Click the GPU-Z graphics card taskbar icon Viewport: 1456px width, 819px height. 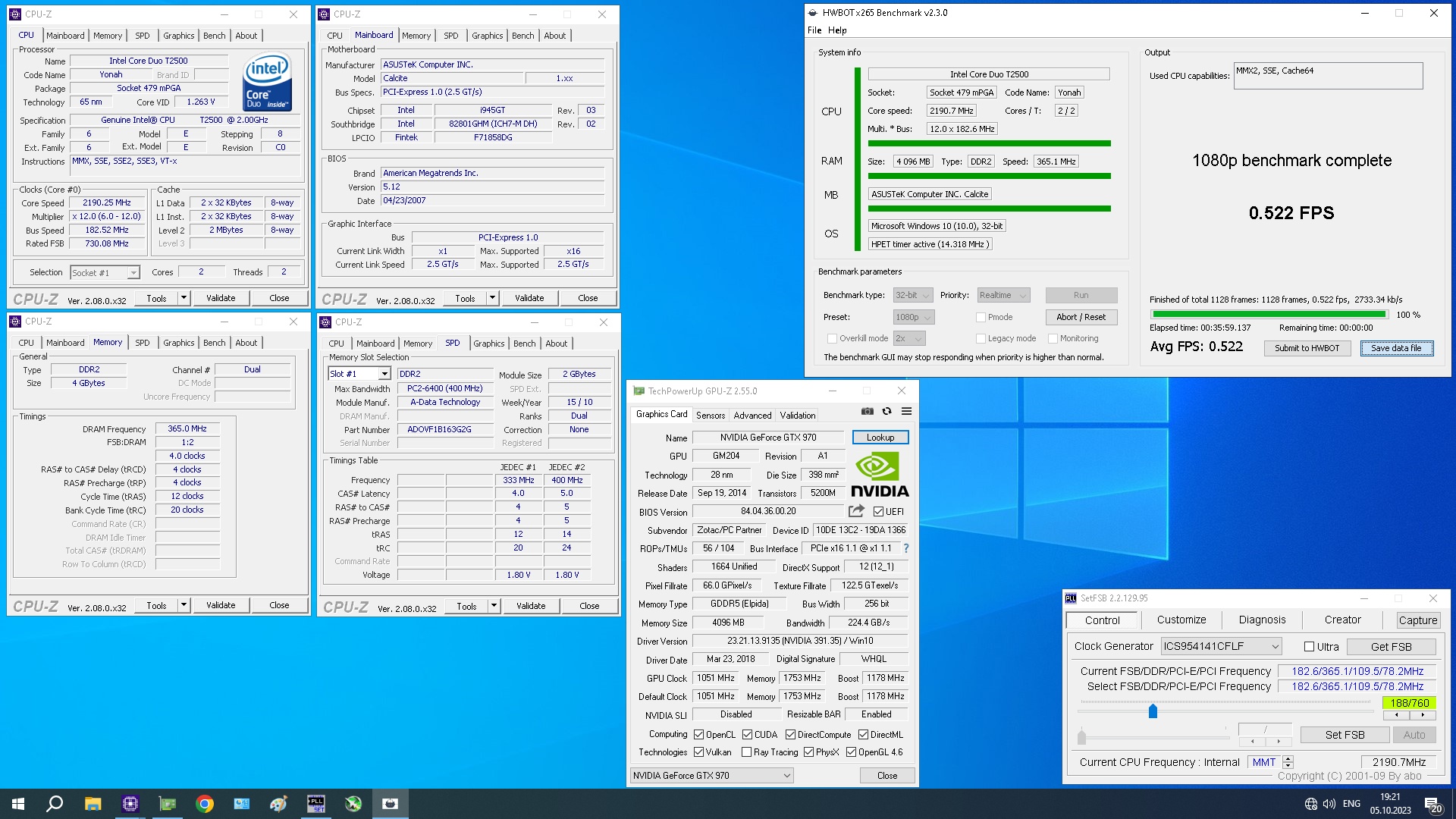point(168,804)
